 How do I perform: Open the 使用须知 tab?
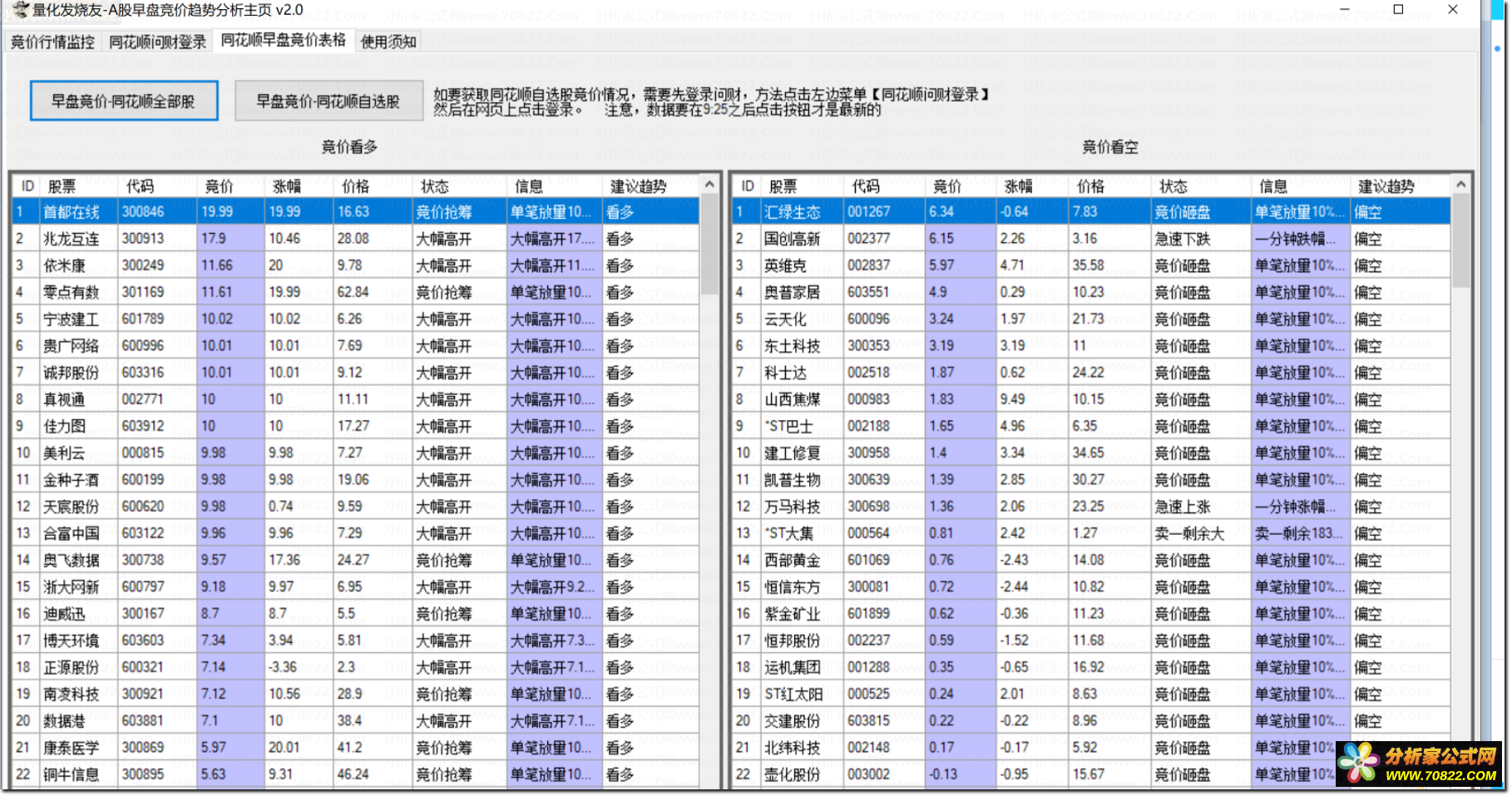pyautogui.click(x=388, y=42)
